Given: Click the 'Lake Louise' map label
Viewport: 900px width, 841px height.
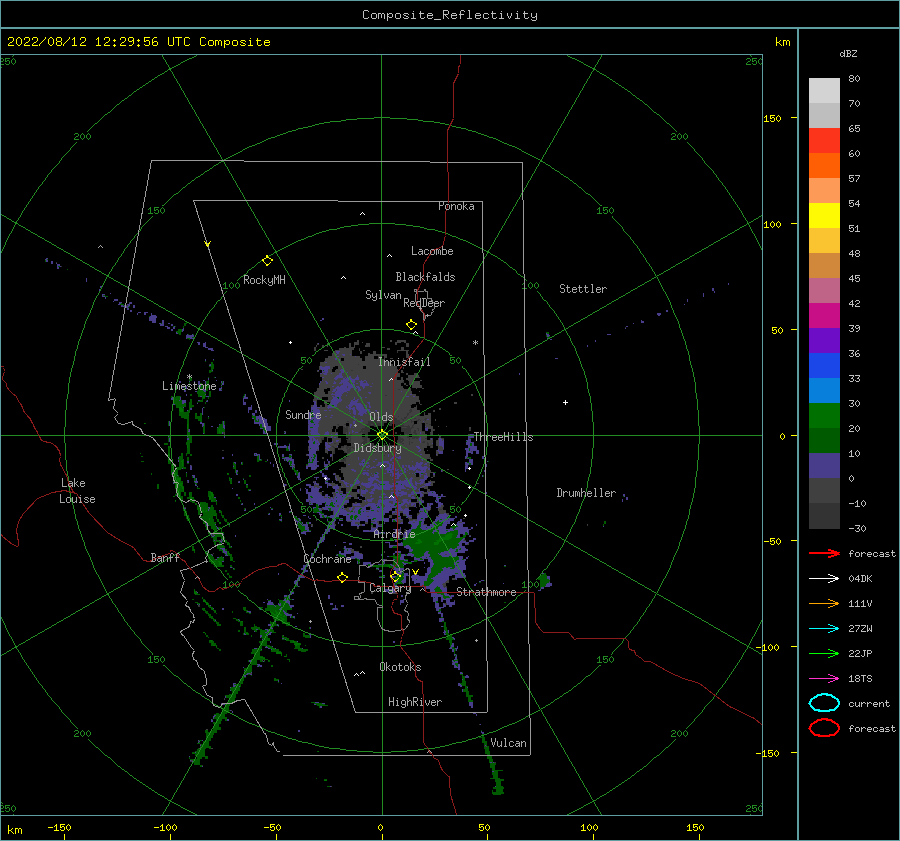Looking at the screenshot, I should [x=77, y=491].
